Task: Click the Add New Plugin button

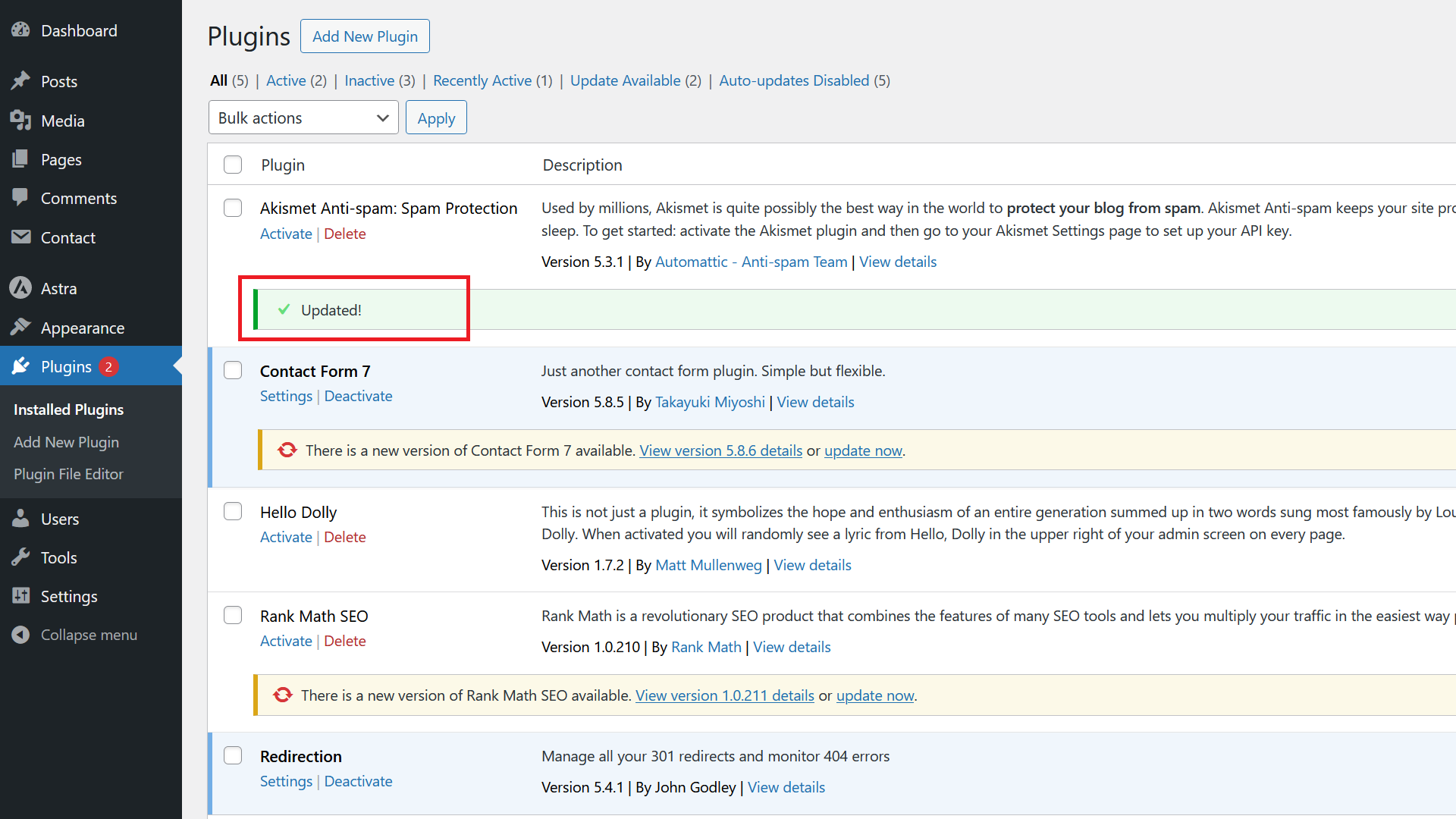Action: 365,36
